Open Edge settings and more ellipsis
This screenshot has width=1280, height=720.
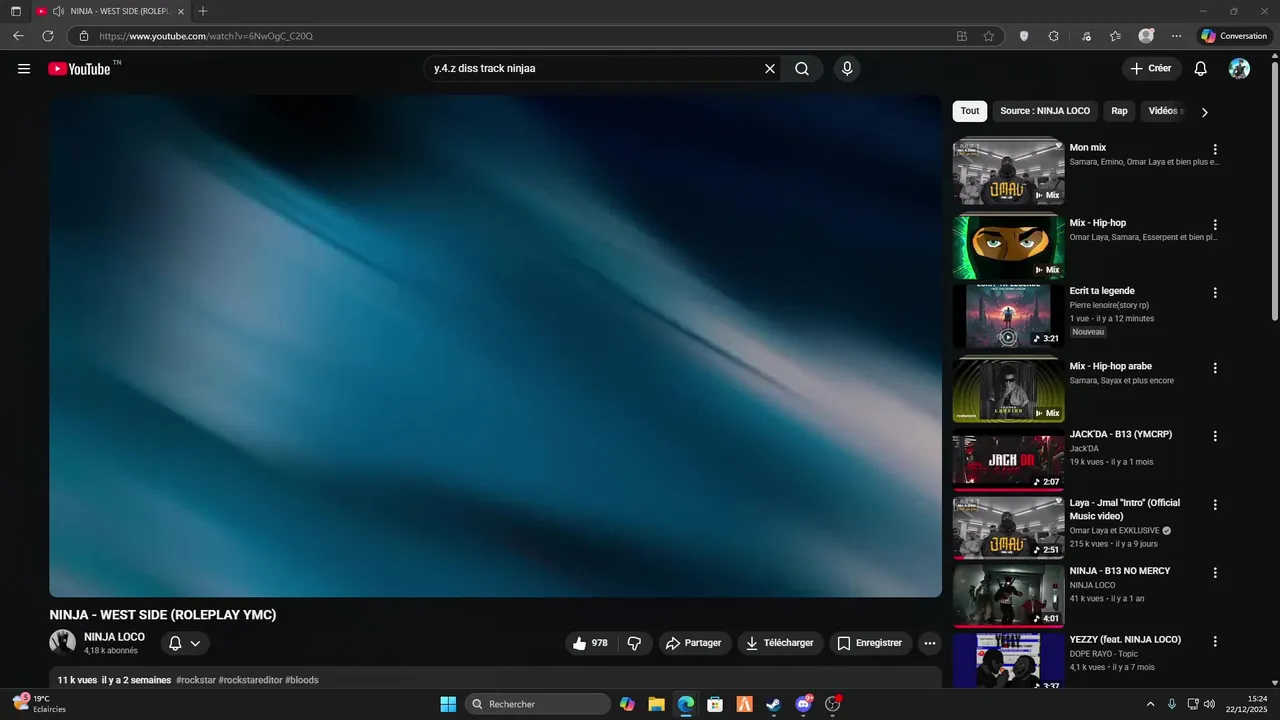click(1176, 36)
